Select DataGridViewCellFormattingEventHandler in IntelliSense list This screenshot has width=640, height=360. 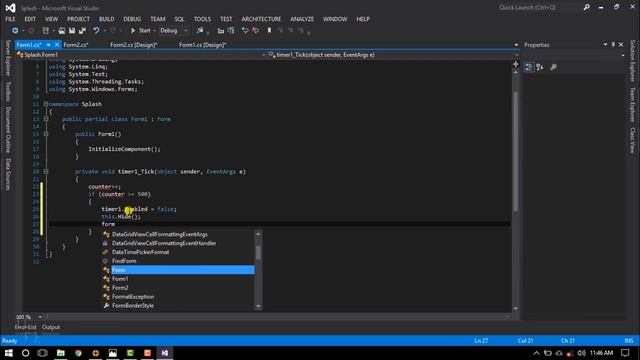tap(178, 243)
